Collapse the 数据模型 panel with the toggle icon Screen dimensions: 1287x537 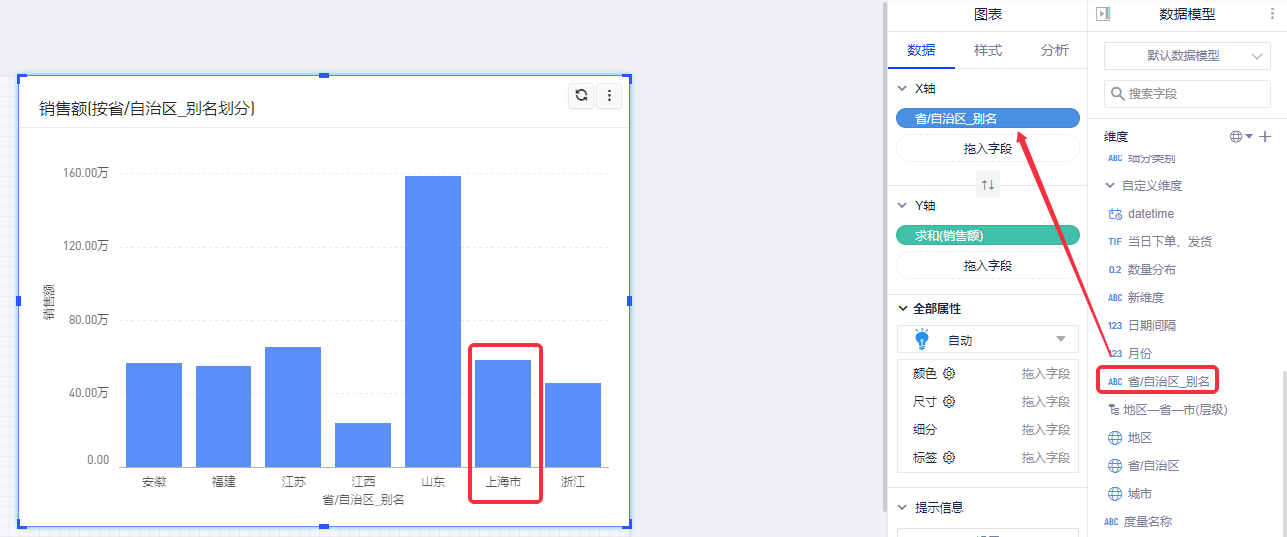(1103, 14)
